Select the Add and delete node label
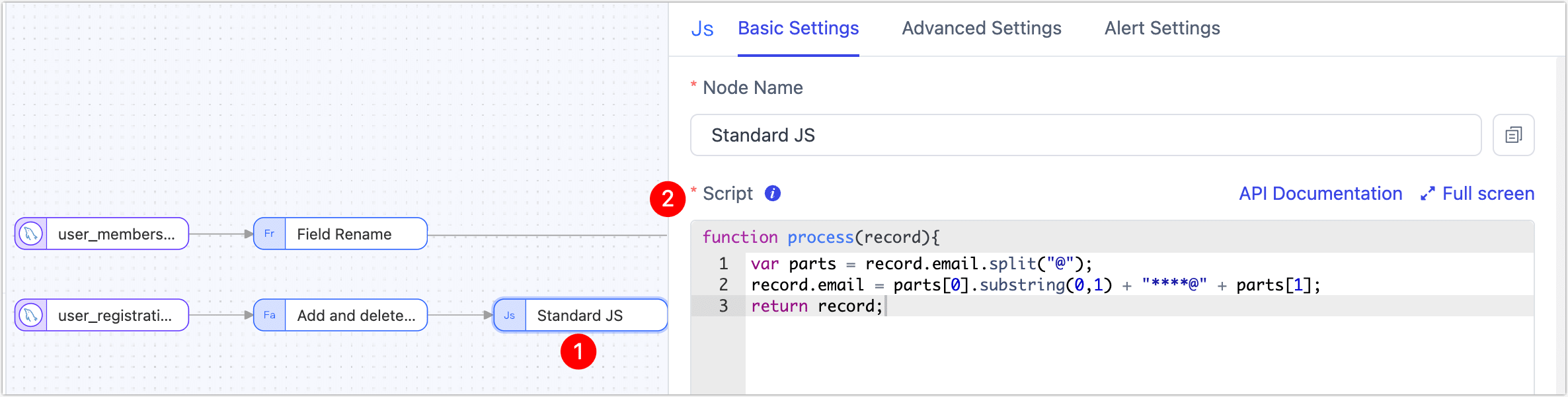The height and width of the screenshot is (397, 1568). pyautogui.click(x=356, y=316)
